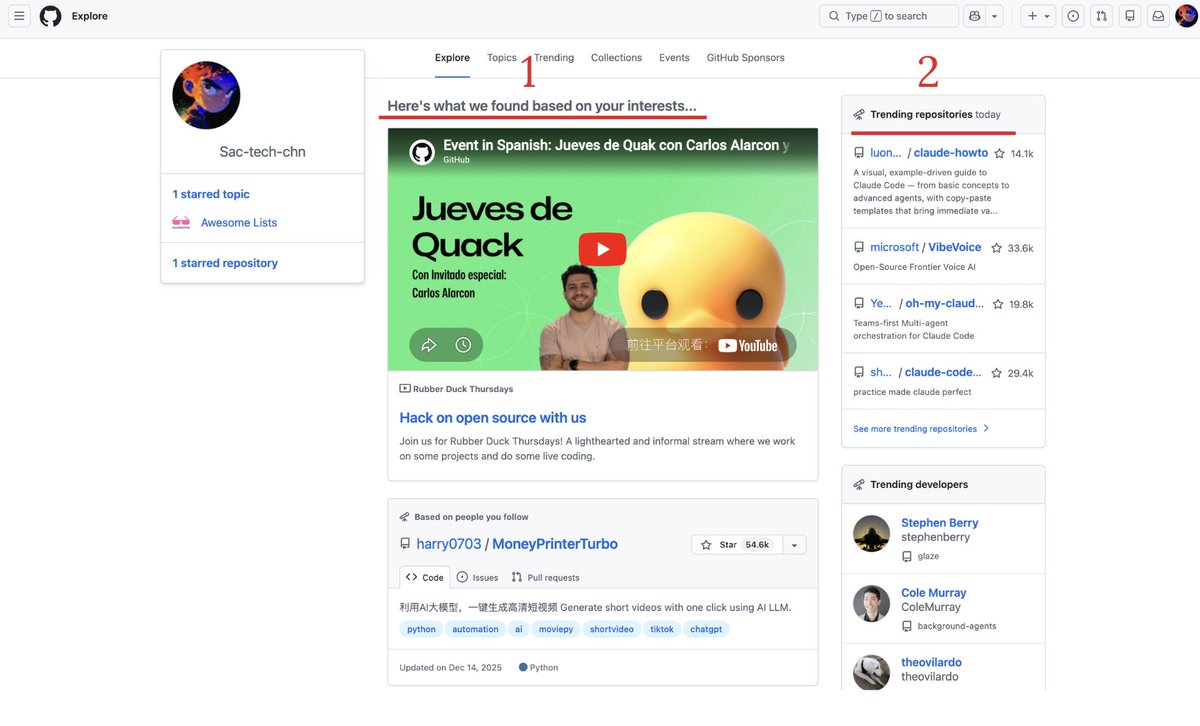
Task: Click the Awesome Lists sunglasses icon
Action: click(x=181, y=223)
